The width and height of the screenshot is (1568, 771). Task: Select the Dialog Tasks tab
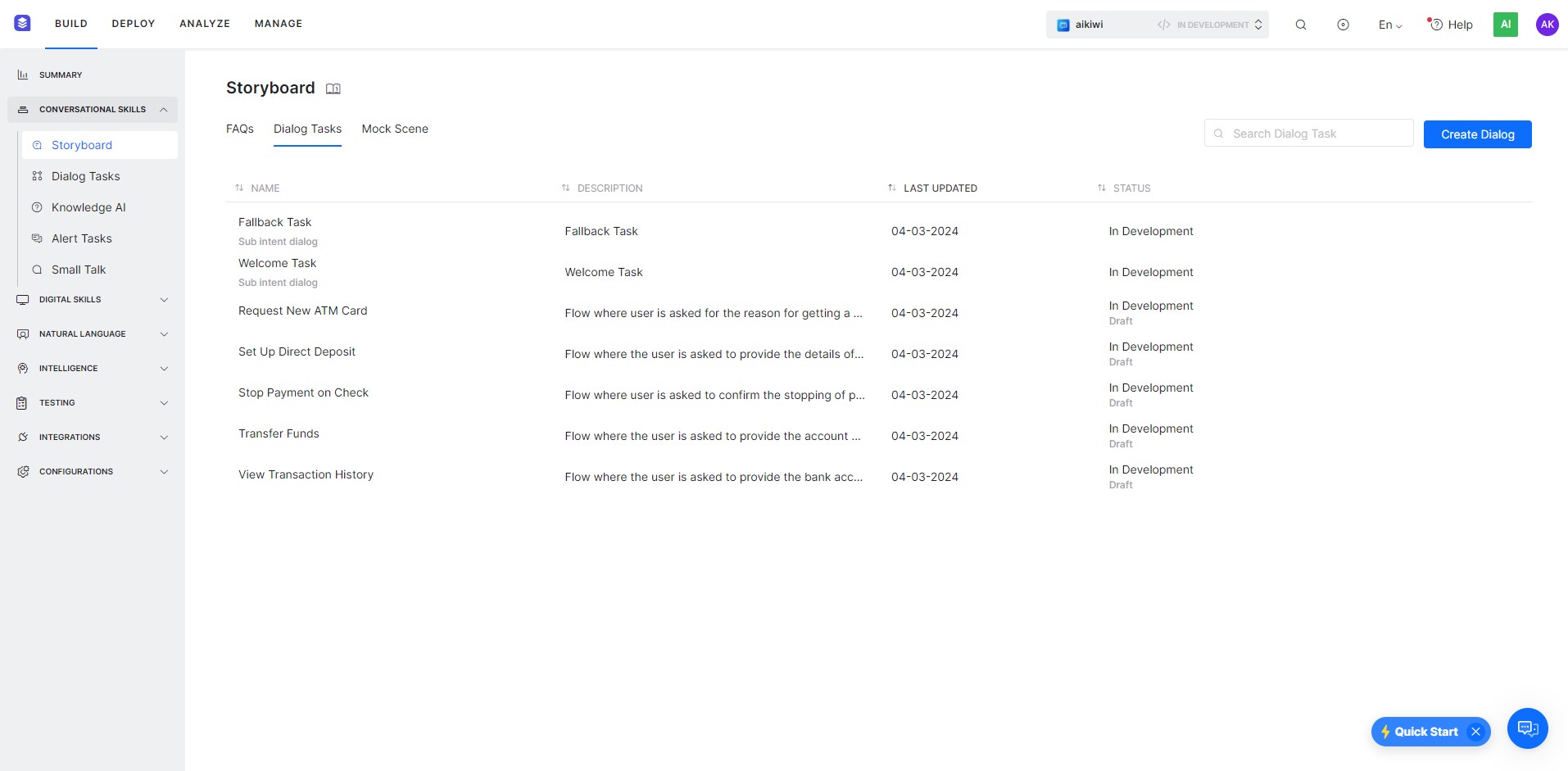click(307, 129)
